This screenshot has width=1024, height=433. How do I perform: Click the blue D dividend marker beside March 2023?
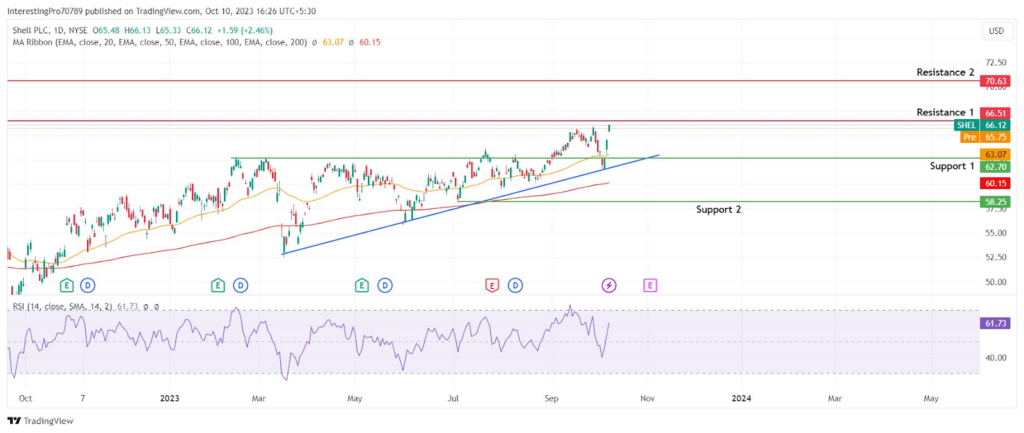[x=240, y=285]
